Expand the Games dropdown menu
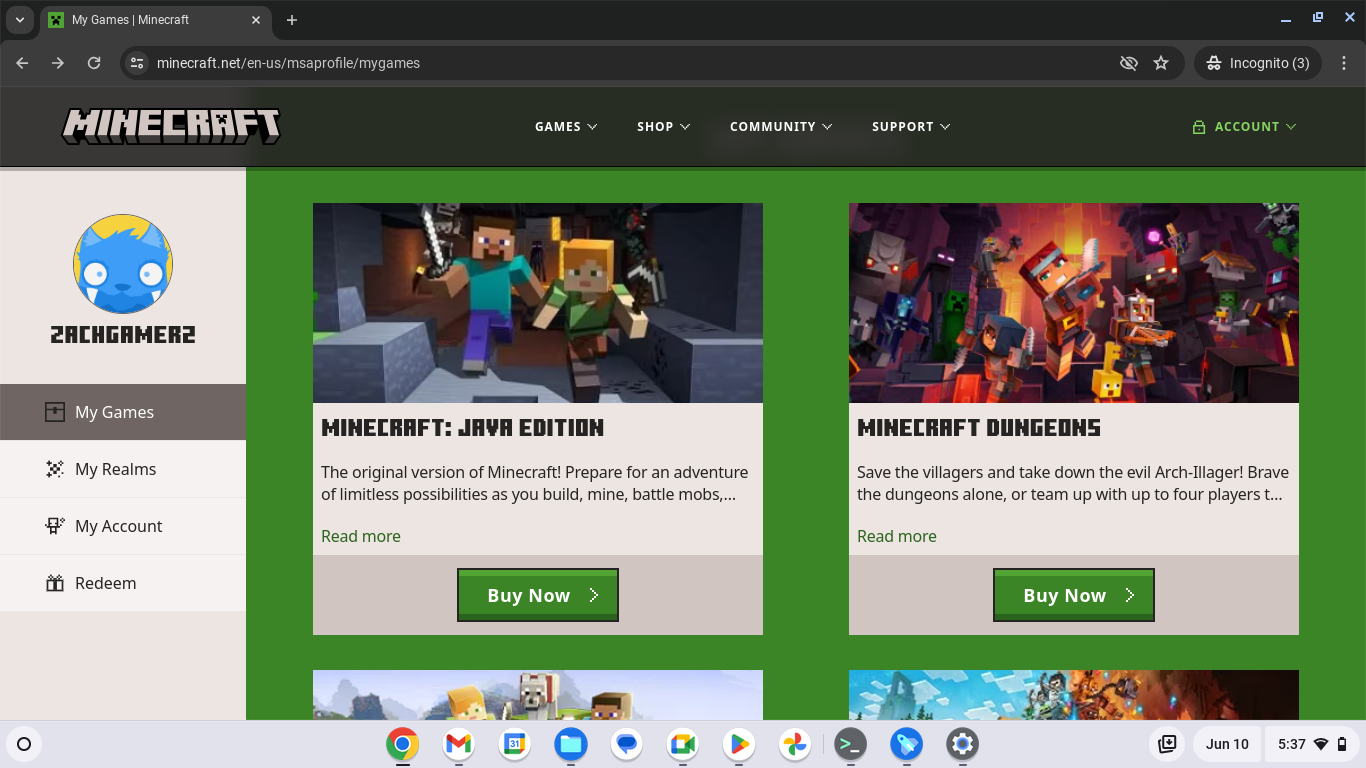The height and width of the screenshot is (768, 1366). tap(566, 127)
